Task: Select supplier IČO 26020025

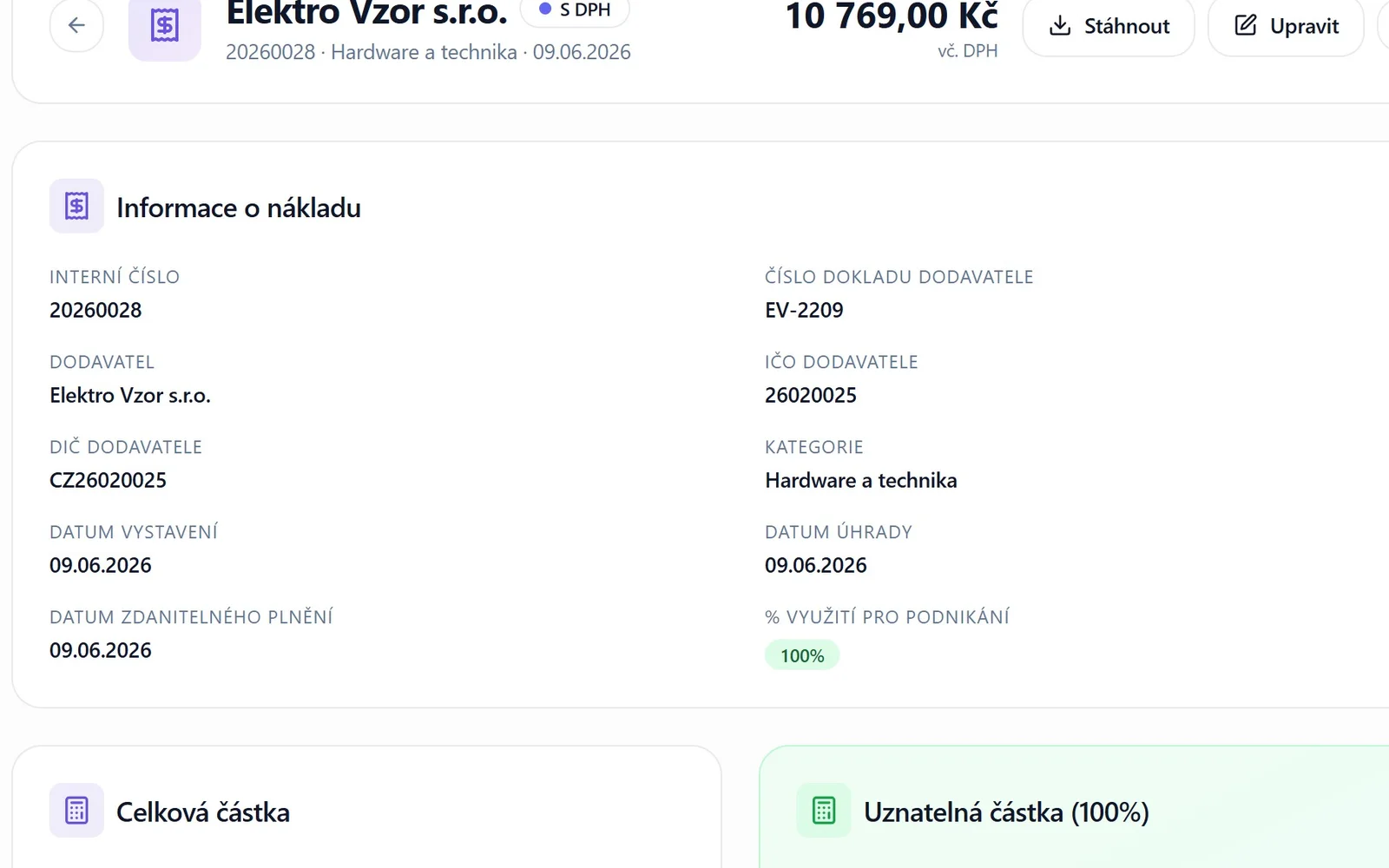Action: coord(811,395)
